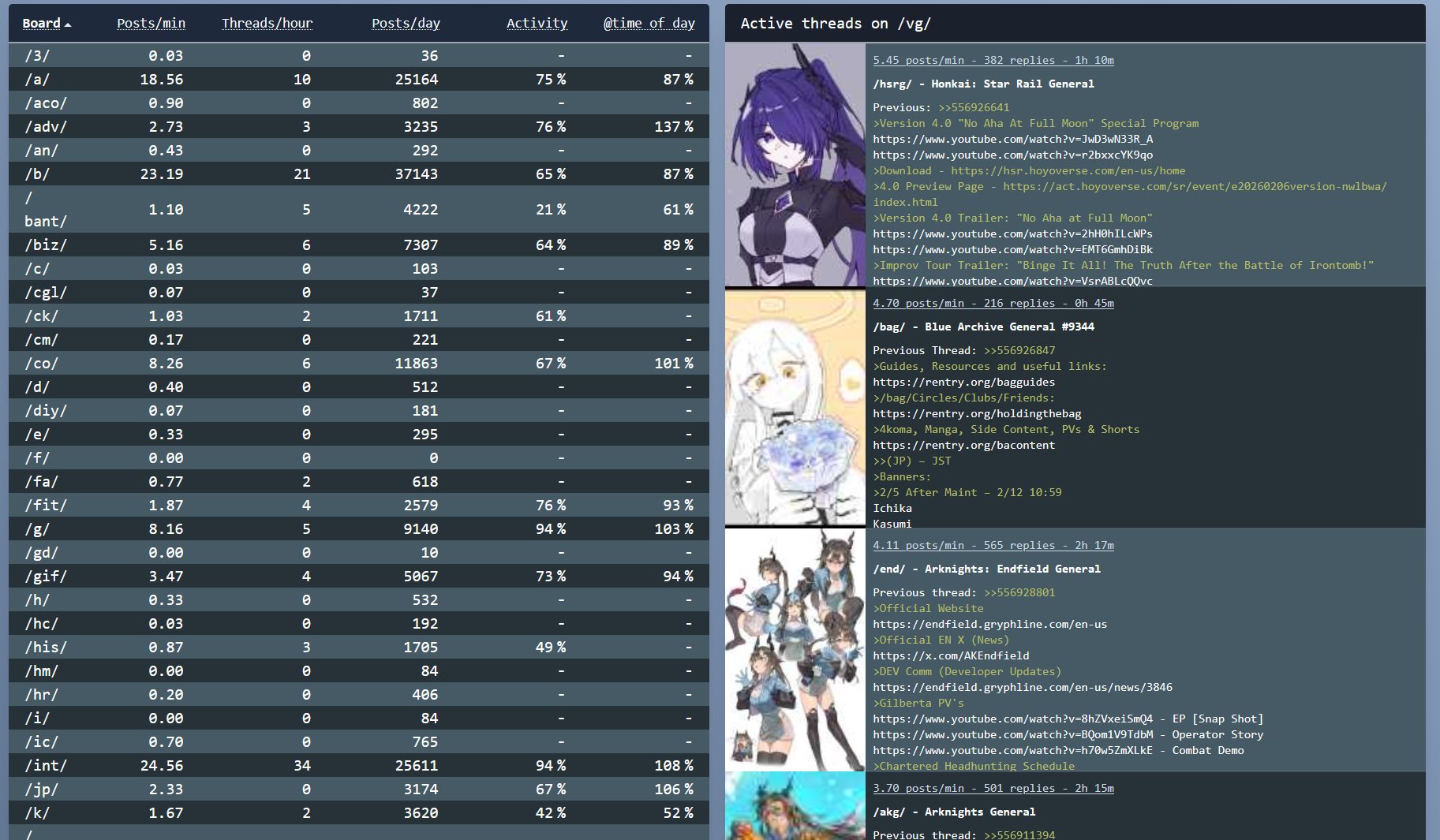Click the /bag/ Blue Archive General #9344 title
This screenshot has width=1440, height=840.
point(983,327)
